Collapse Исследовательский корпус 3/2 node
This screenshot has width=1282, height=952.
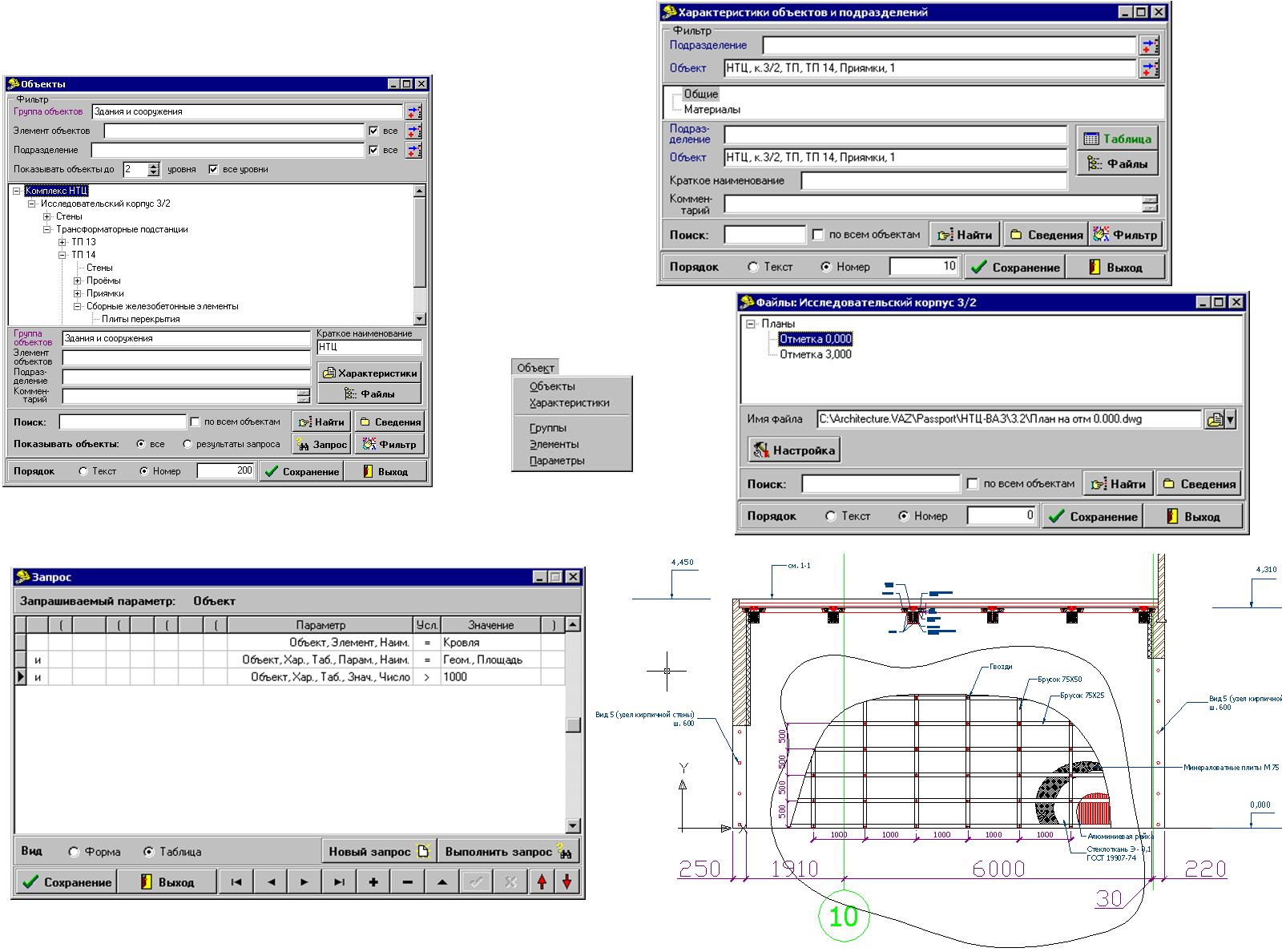click(x=32, y=204)
